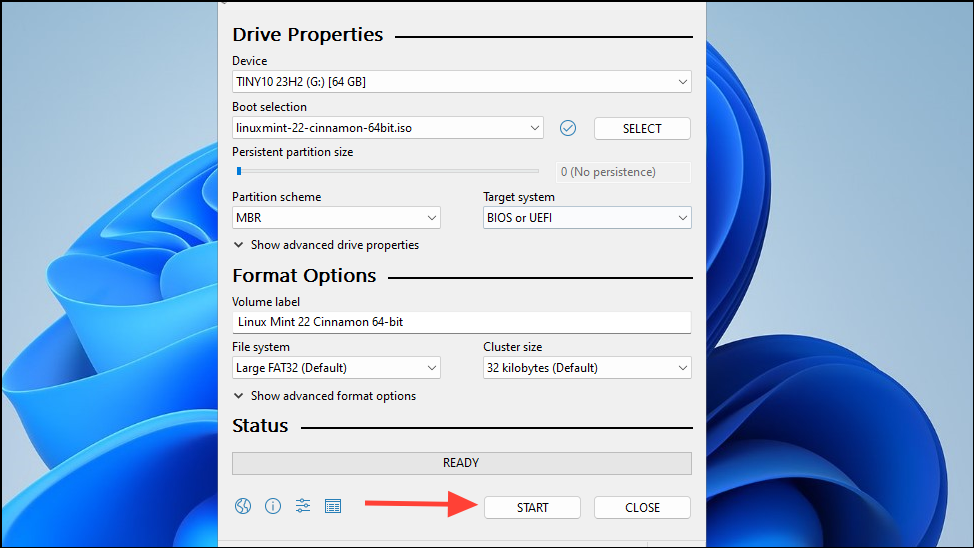Click the Target system label
The image size is (974, 548).
click(519, 197)
